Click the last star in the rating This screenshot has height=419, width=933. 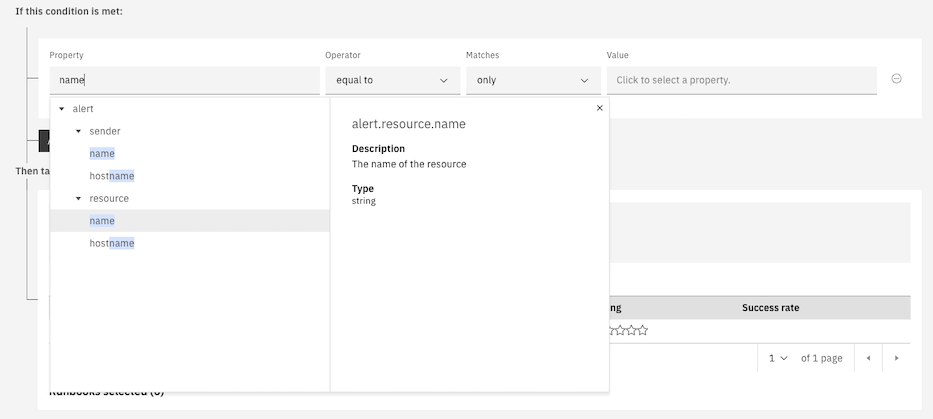point(642,331)
